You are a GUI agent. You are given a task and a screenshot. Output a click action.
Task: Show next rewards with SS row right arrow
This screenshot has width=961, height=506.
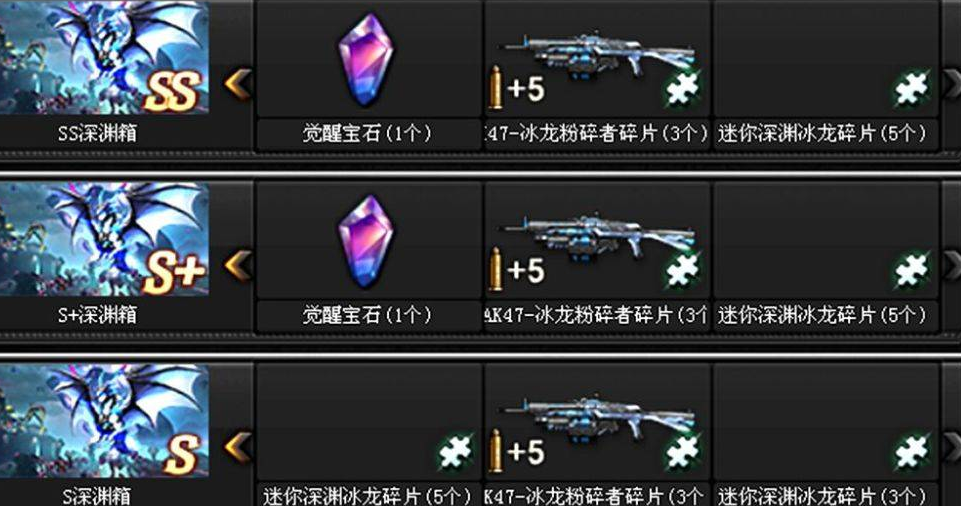click(x=952, y=84)
